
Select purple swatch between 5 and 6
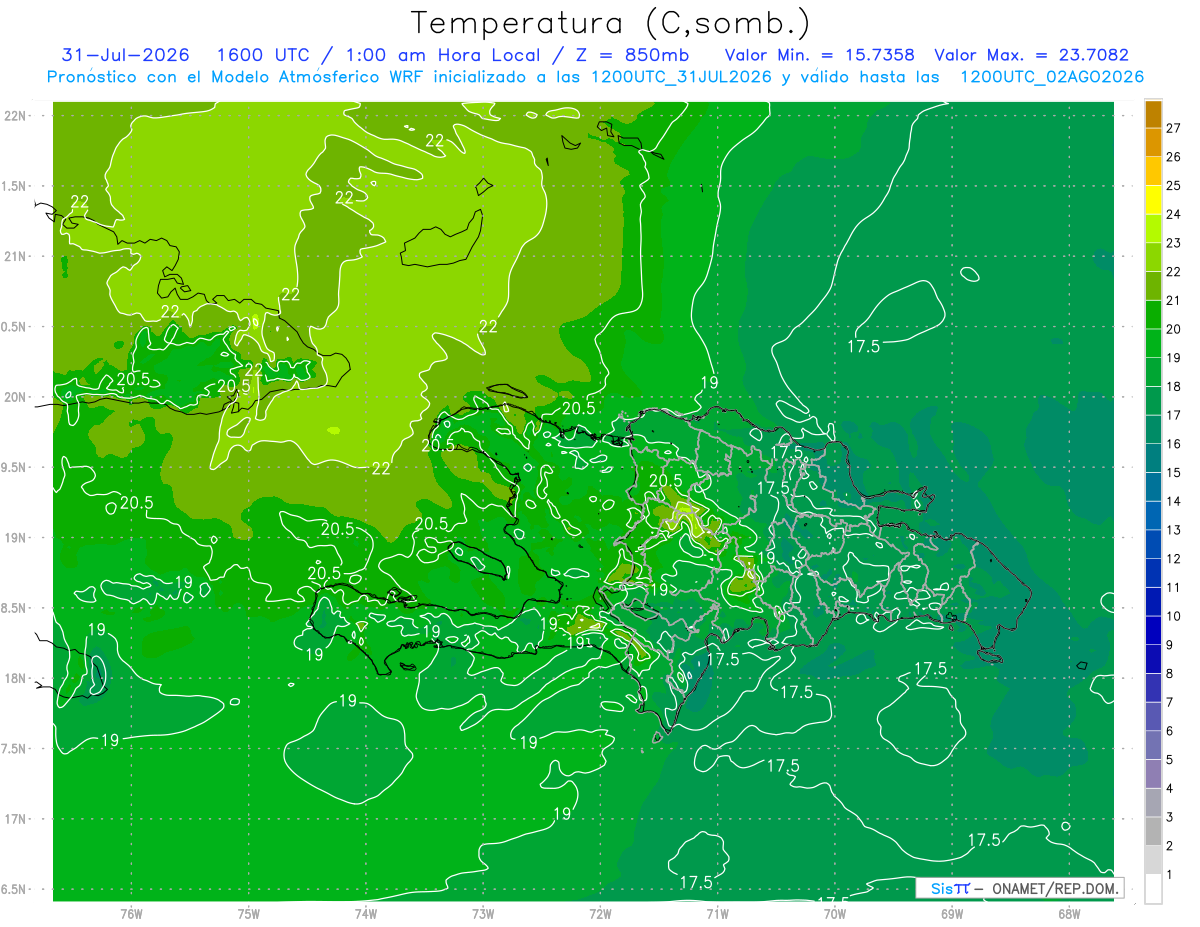tap(1153, 746)
